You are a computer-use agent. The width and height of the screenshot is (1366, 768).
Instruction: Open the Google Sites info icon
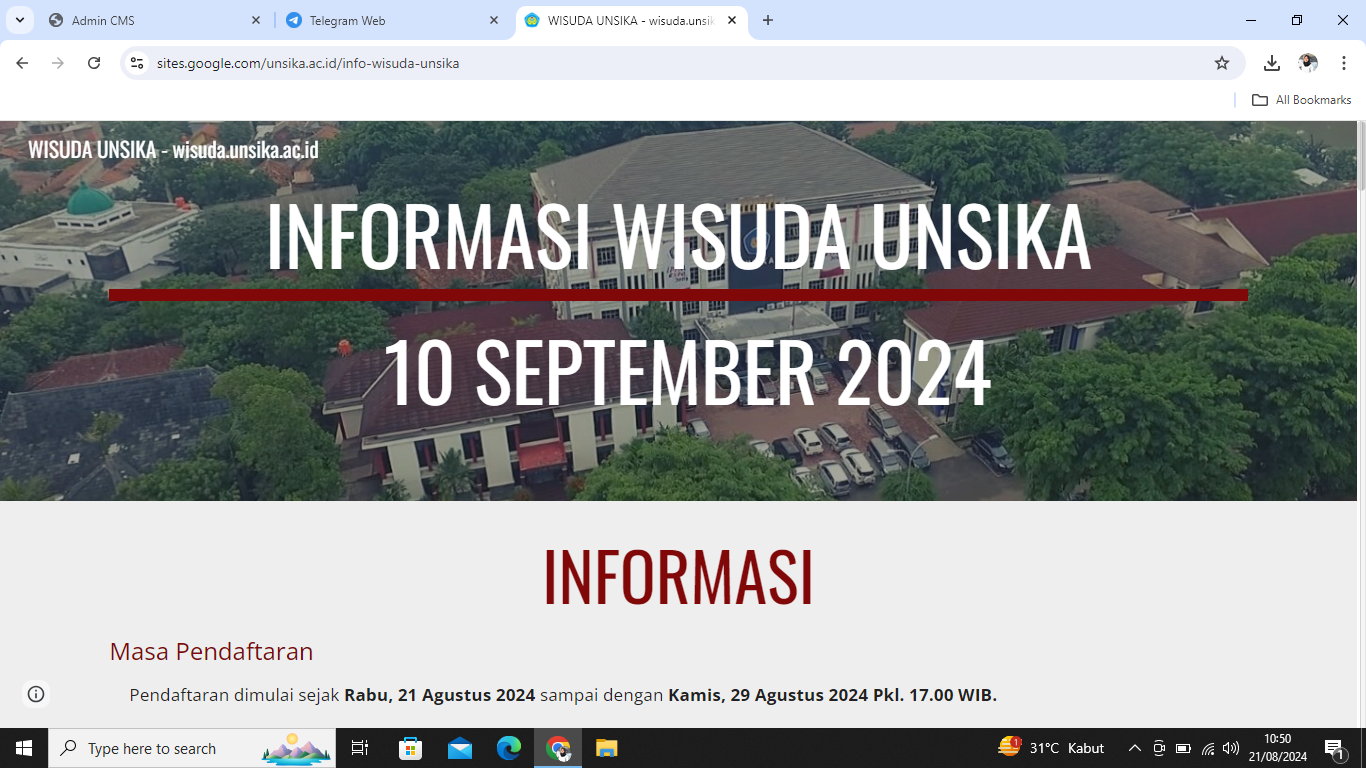tap(36, 694)
